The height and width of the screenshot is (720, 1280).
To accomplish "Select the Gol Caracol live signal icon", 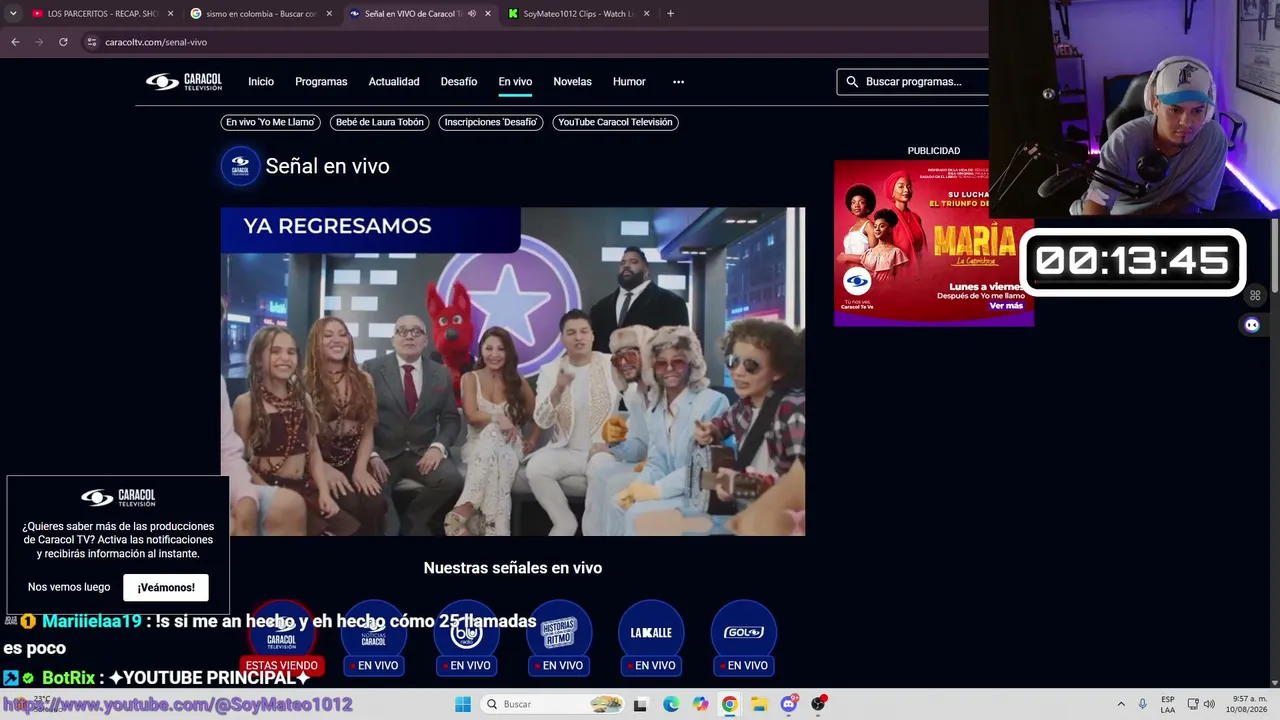I will pyautogui.click(x=743, y=632).
